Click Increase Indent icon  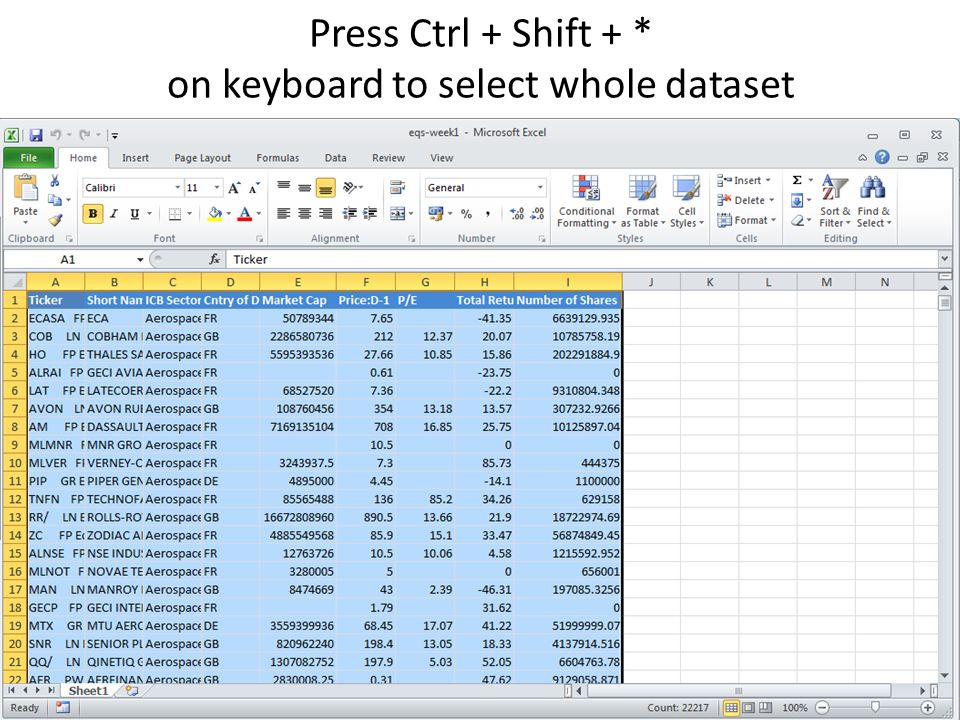[370, 213]
